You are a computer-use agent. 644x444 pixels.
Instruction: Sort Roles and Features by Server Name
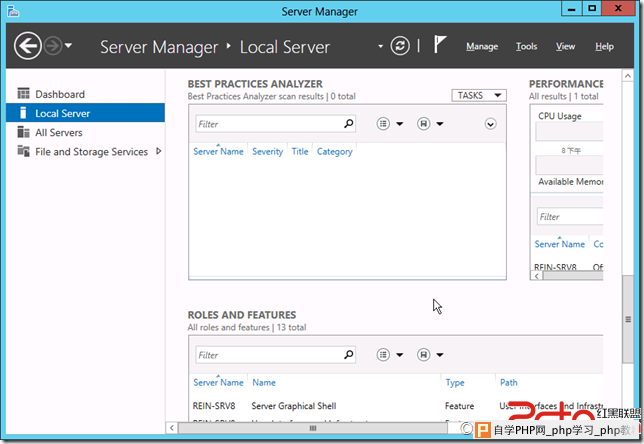[218, 382]
